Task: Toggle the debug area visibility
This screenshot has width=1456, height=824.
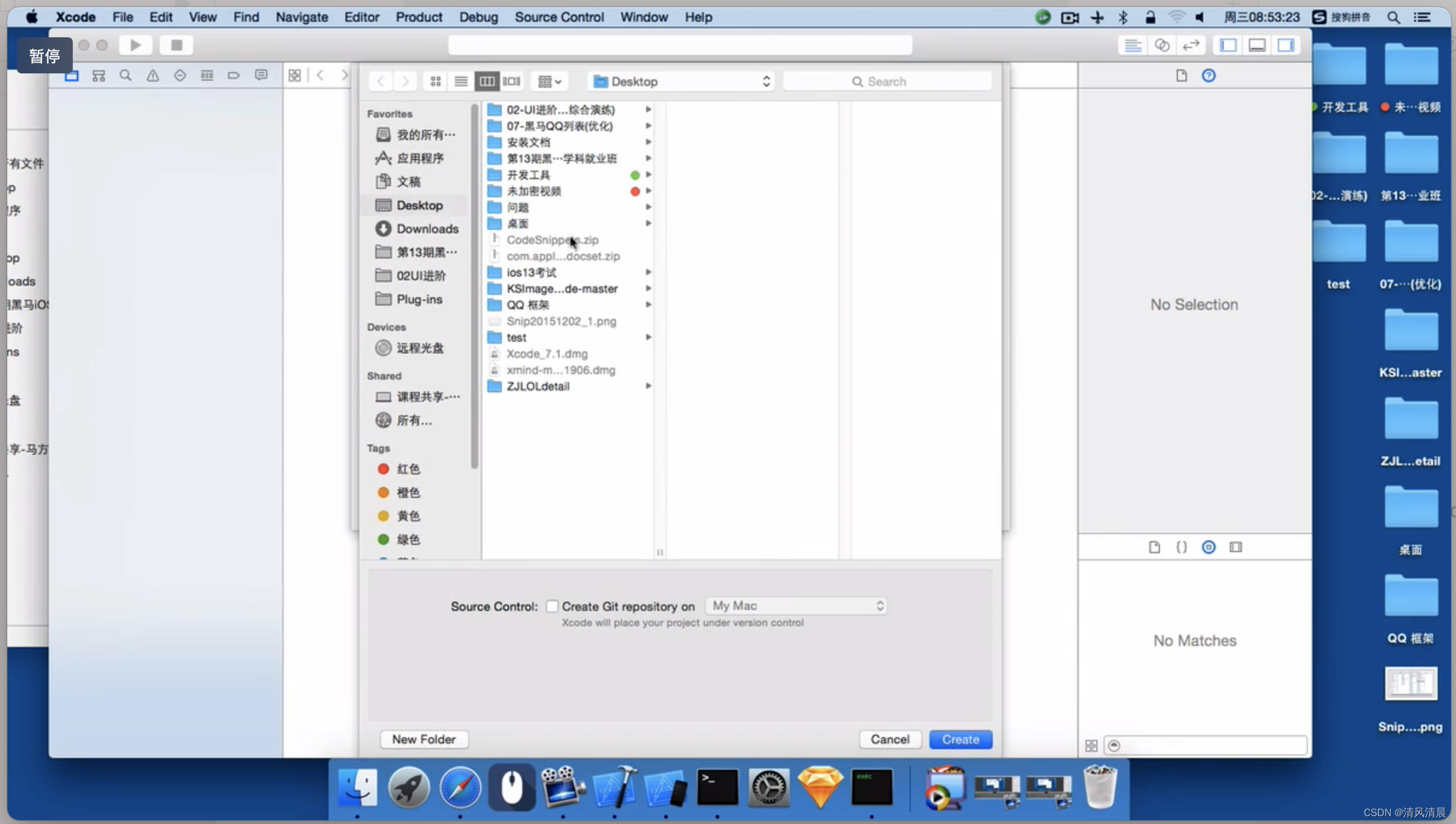Action: (x=1257, y=45)
